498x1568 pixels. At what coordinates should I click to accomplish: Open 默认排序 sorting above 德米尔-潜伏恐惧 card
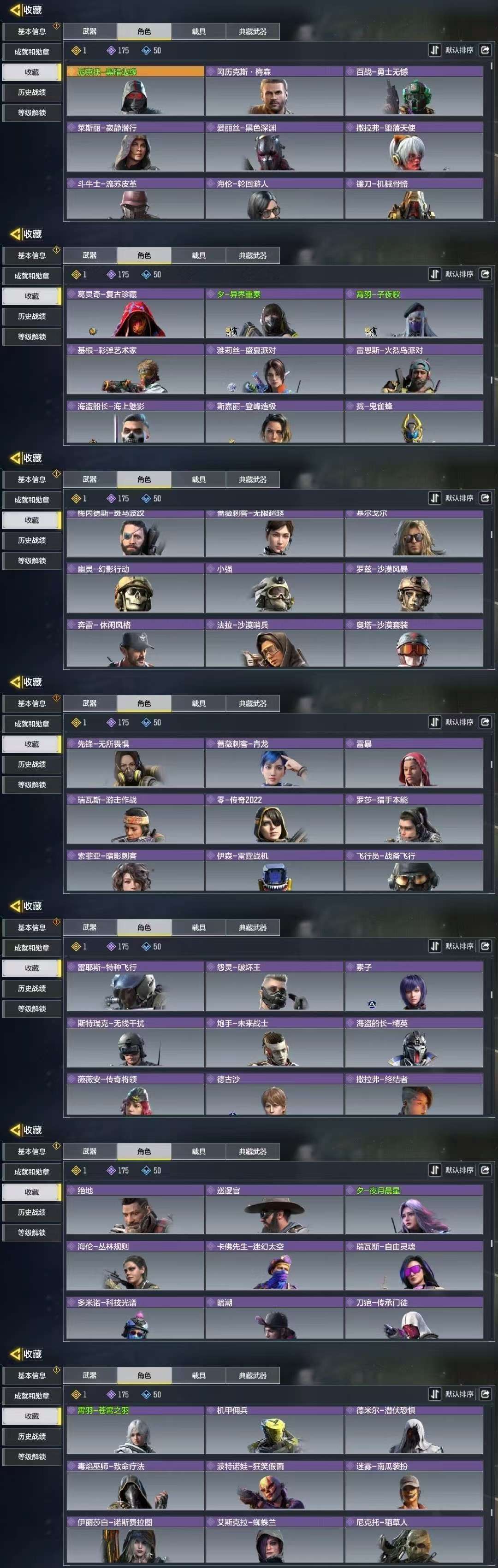point(459,1394)
